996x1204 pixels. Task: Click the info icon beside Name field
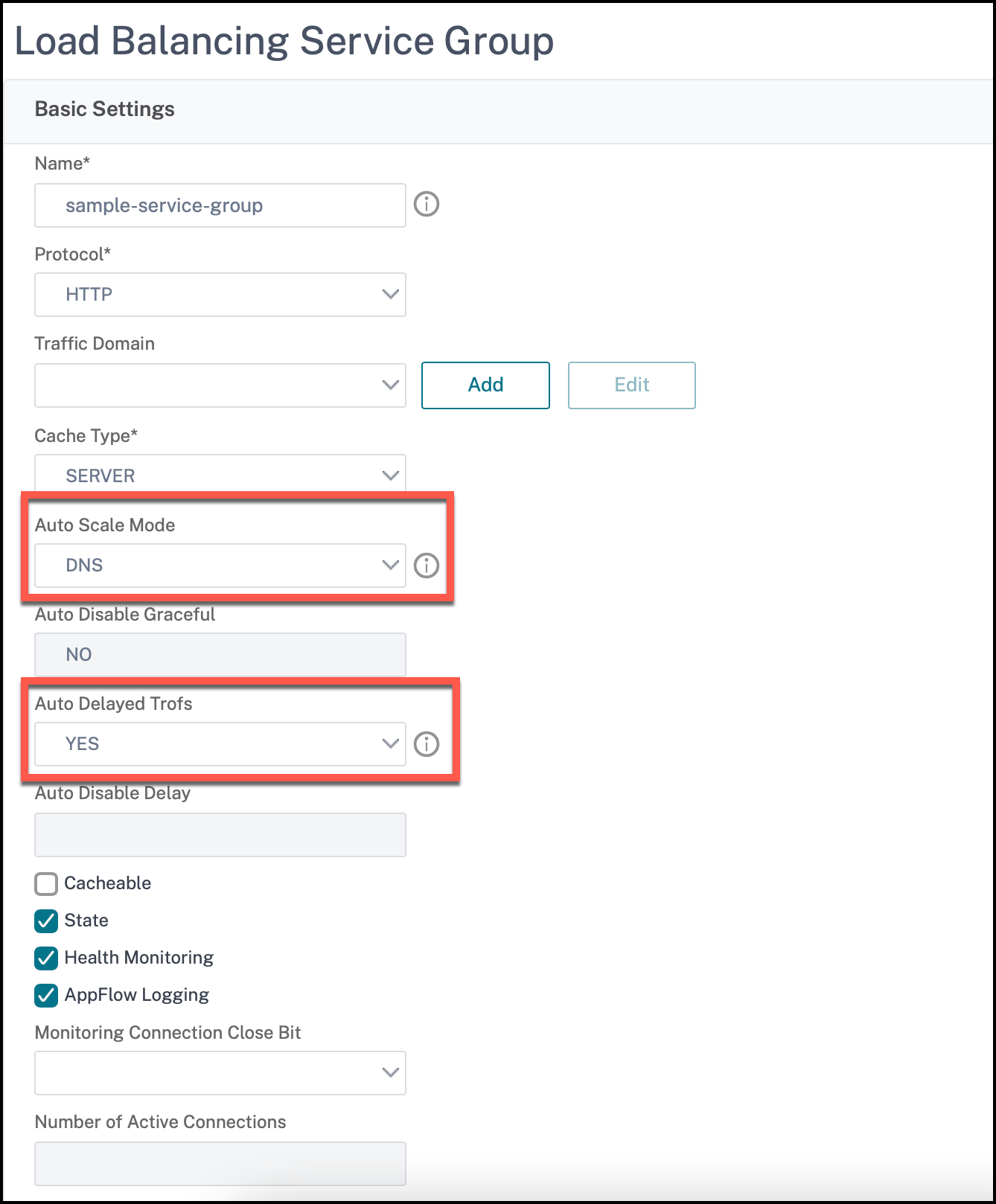tap(427, 204)
